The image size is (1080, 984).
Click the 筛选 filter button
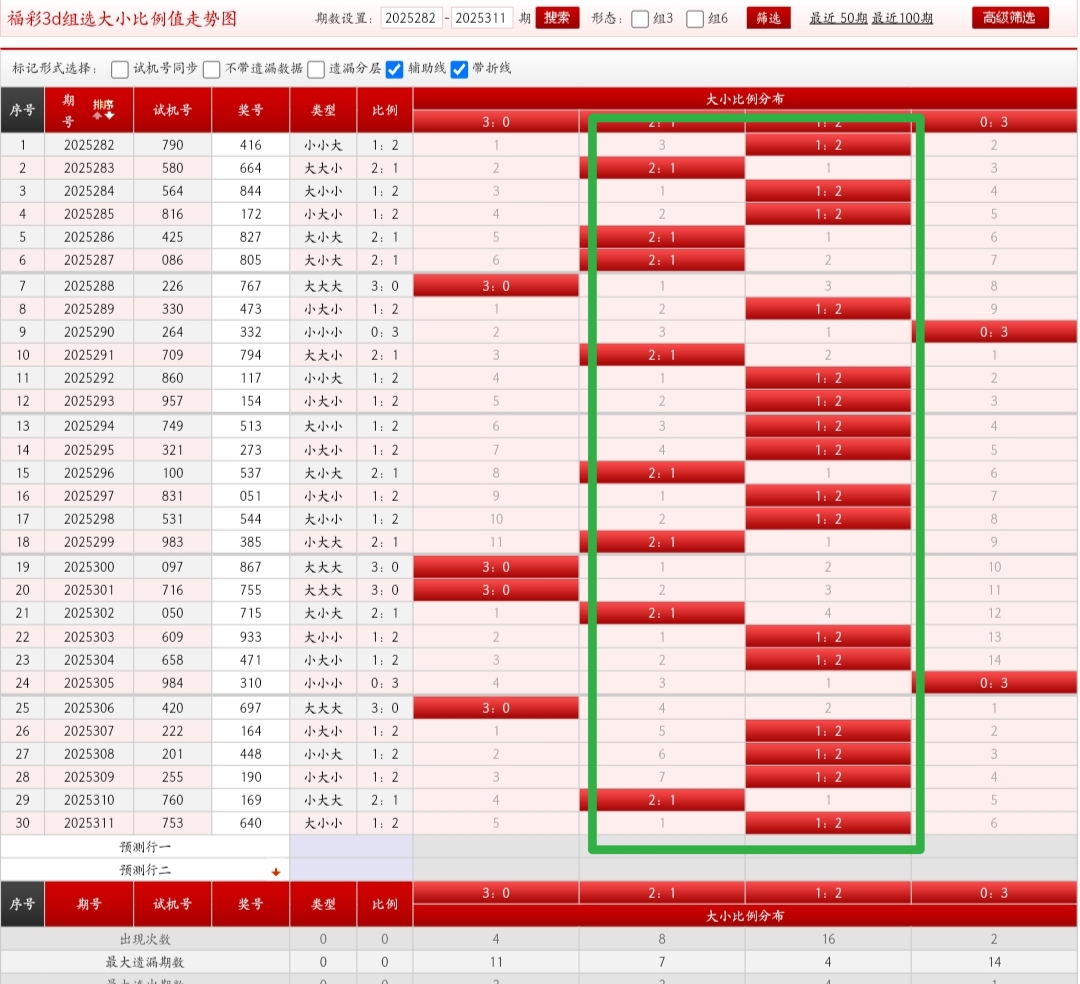pyautogui.click(x=768, y=18)
